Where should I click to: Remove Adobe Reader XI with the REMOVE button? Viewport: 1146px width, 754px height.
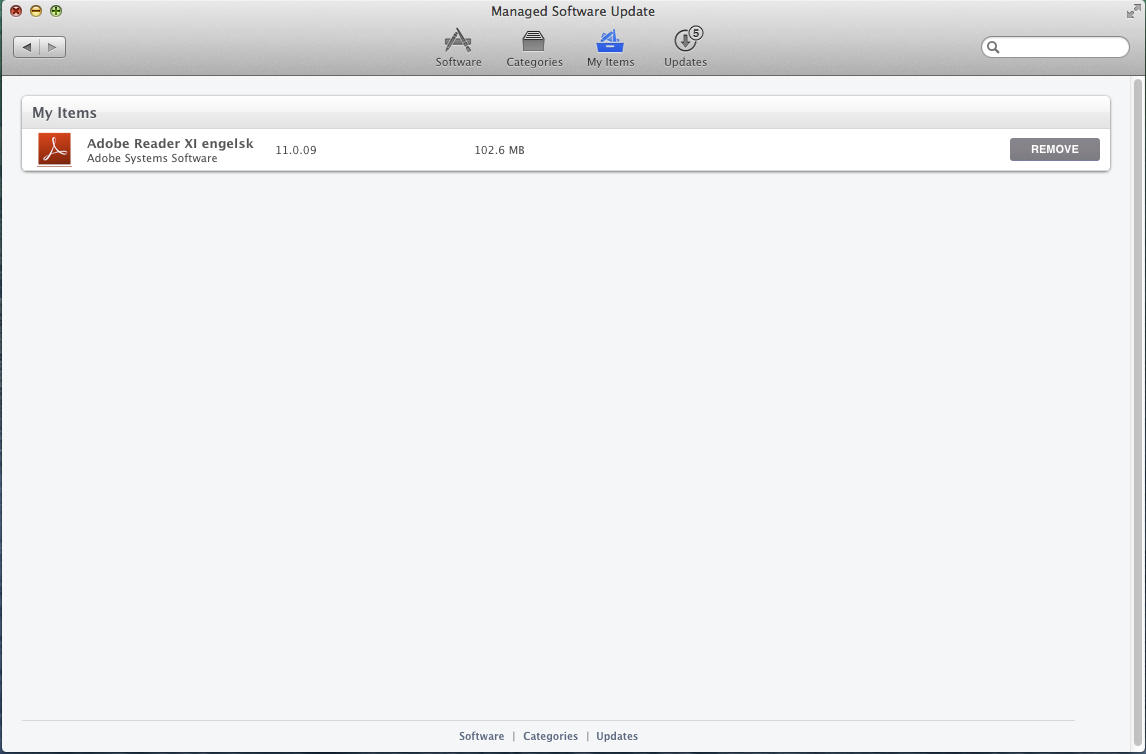tap(1054, 149)
